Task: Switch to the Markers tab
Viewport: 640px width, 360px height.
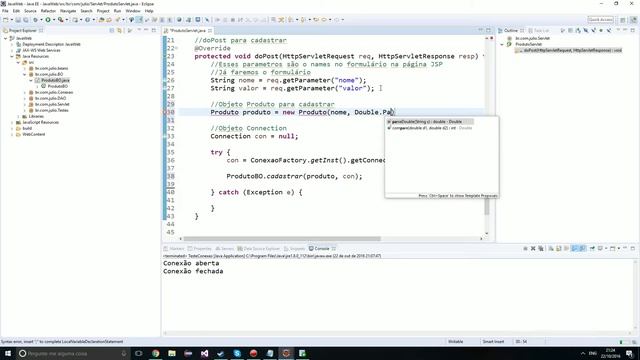Action: click(x=174, y=249)
